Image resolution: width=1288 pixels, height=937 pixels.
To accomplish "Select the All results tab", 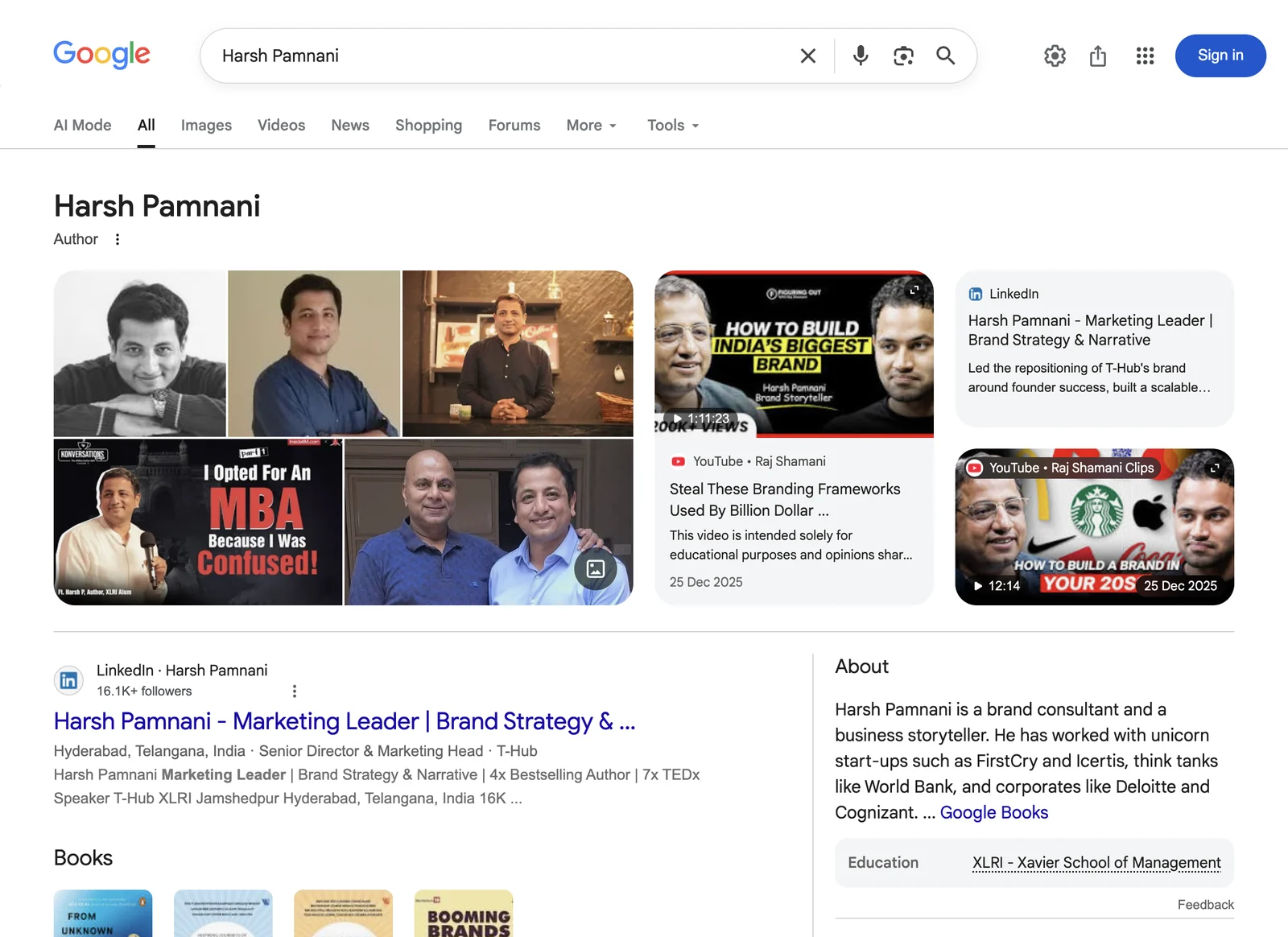I will (x=146, y=125).
